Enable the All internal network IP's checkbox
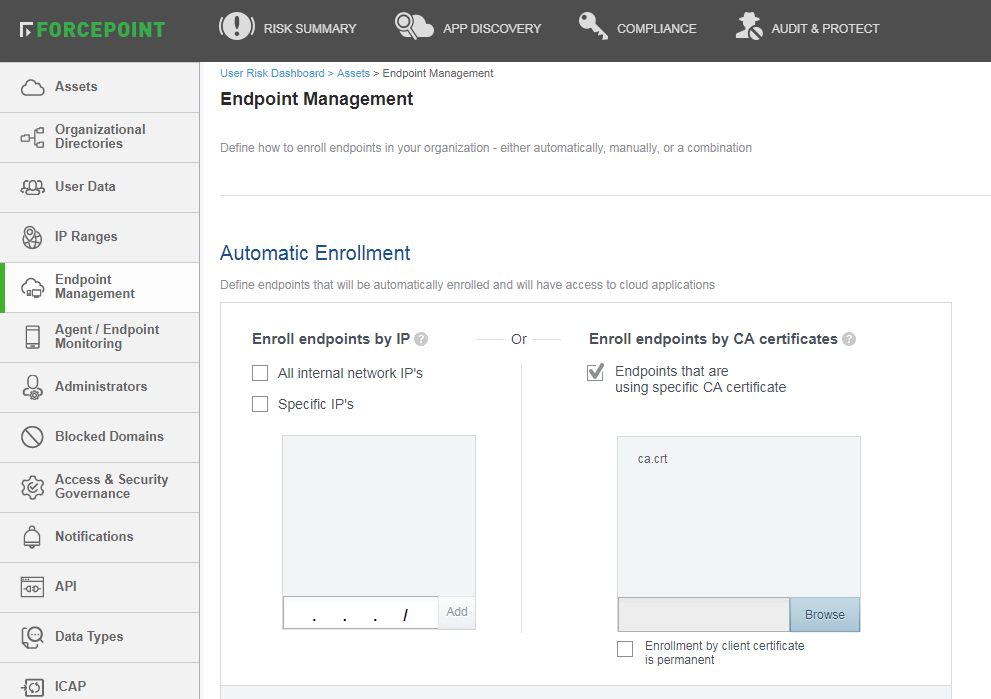 (260, 373)
